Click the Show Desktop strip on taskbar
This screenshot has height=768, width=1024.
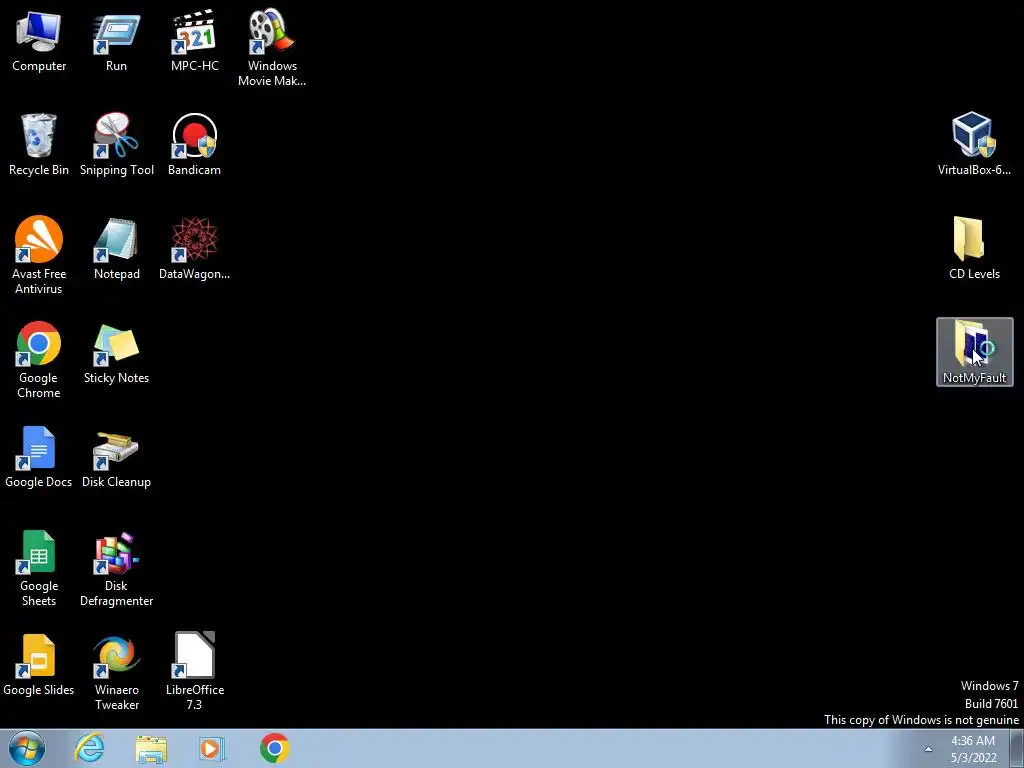click(1016, 748)
